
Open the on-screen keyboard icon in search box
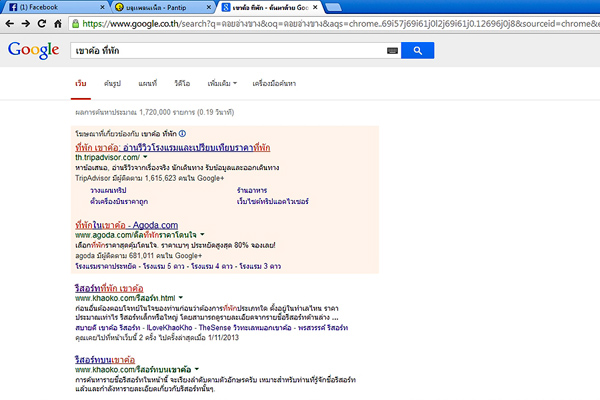click(392, 51)
